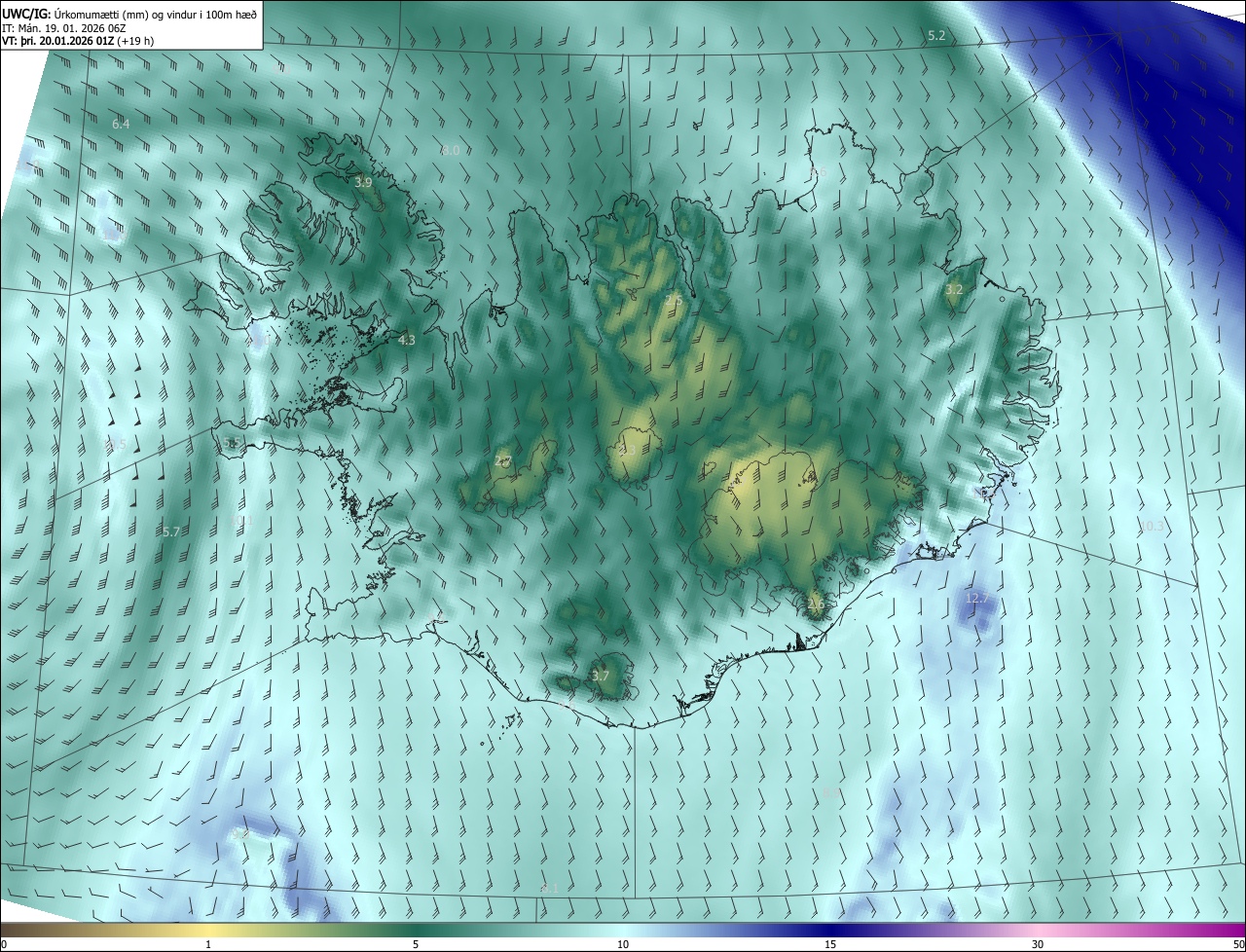Click the title line starting 'UWC/IG: Úrkomumætti (mm)'
This screenshot has height=952, width=1246.
(x=129, y=14)
